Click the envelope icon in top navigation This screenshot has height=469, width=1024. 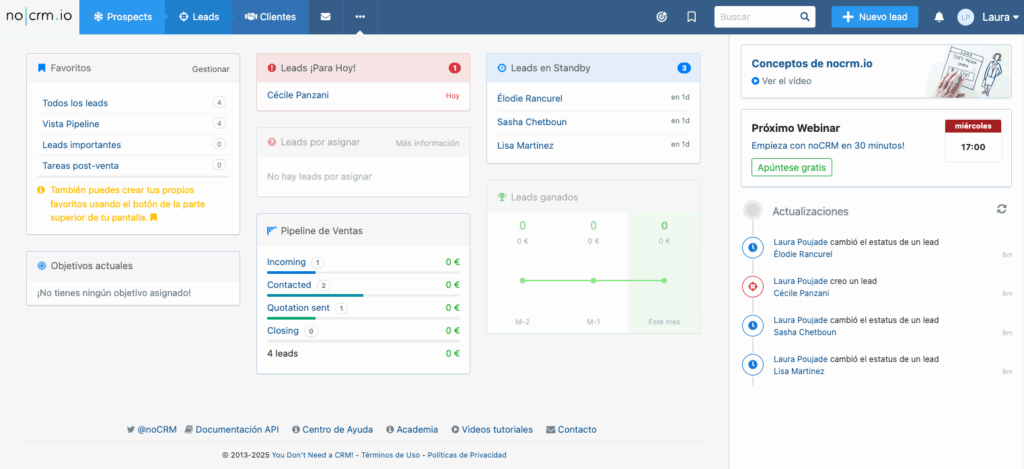[x=325, y=17]
